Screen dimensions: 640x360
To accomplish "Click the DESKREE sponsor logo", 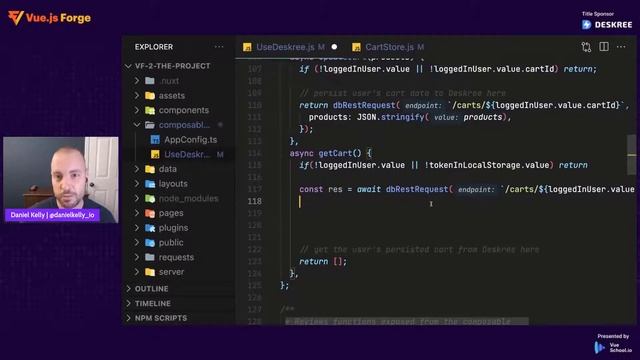I will [607, 24].
